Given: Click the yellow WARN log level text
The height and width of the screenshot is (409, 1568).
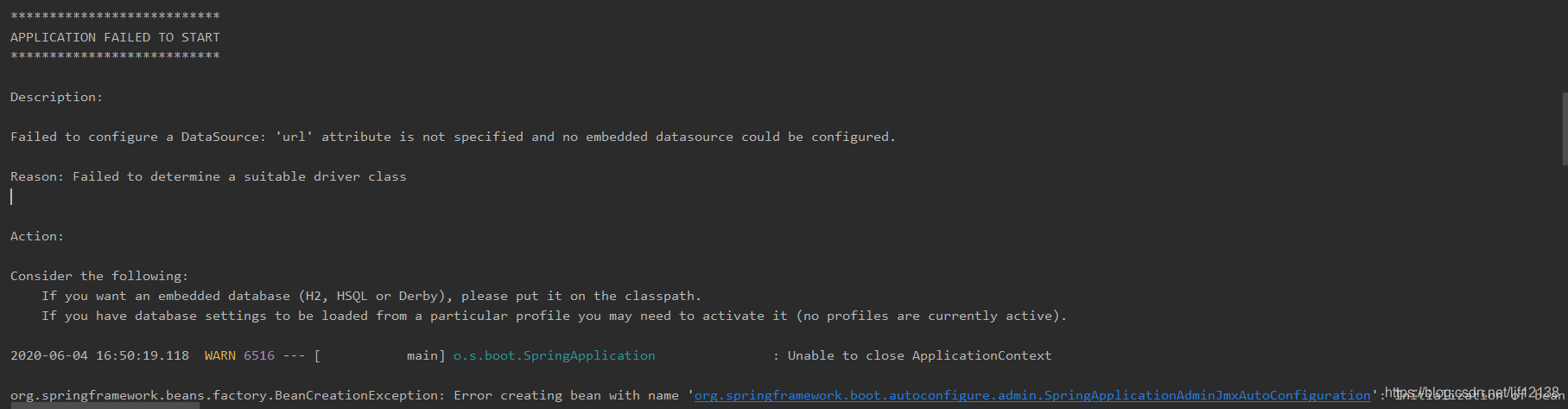Looking at the screenshot, I should tap(220, 355).
